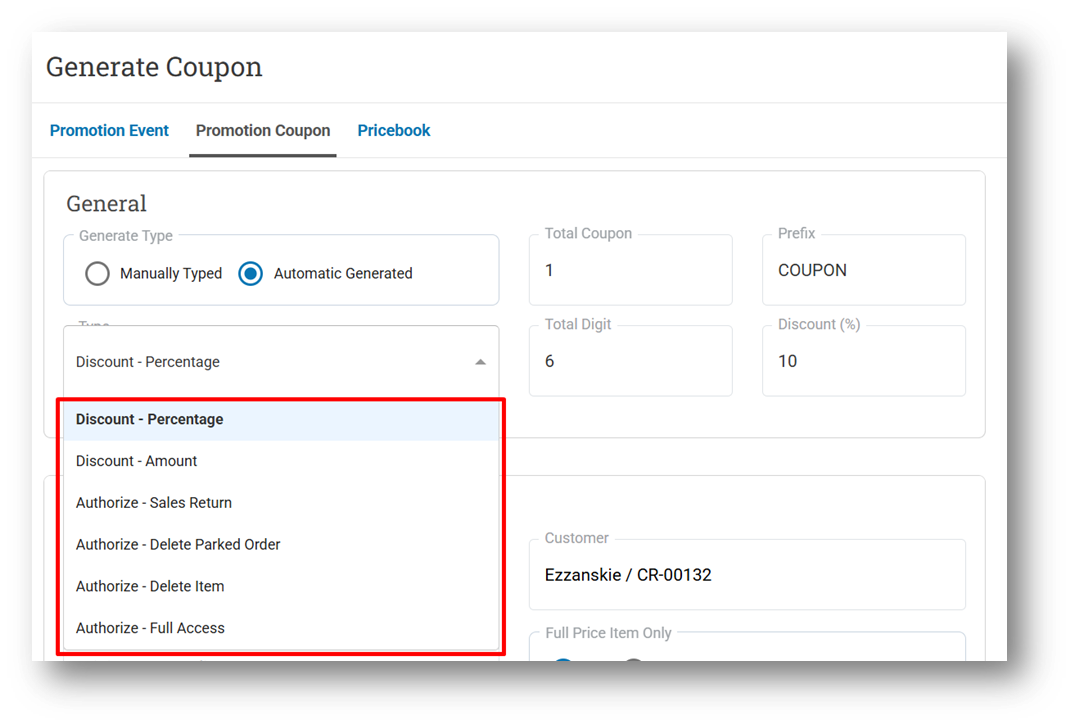The height and width of the screenshot is (726, 1072).
Task: Select Automatic Generated radio button
Action: click(251, 273)
